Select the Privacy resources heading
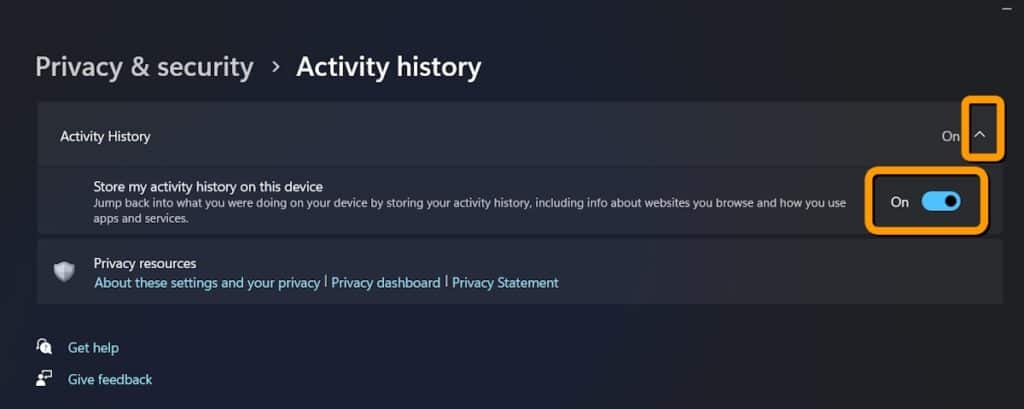1024x409 pixels. pos(145,263)
